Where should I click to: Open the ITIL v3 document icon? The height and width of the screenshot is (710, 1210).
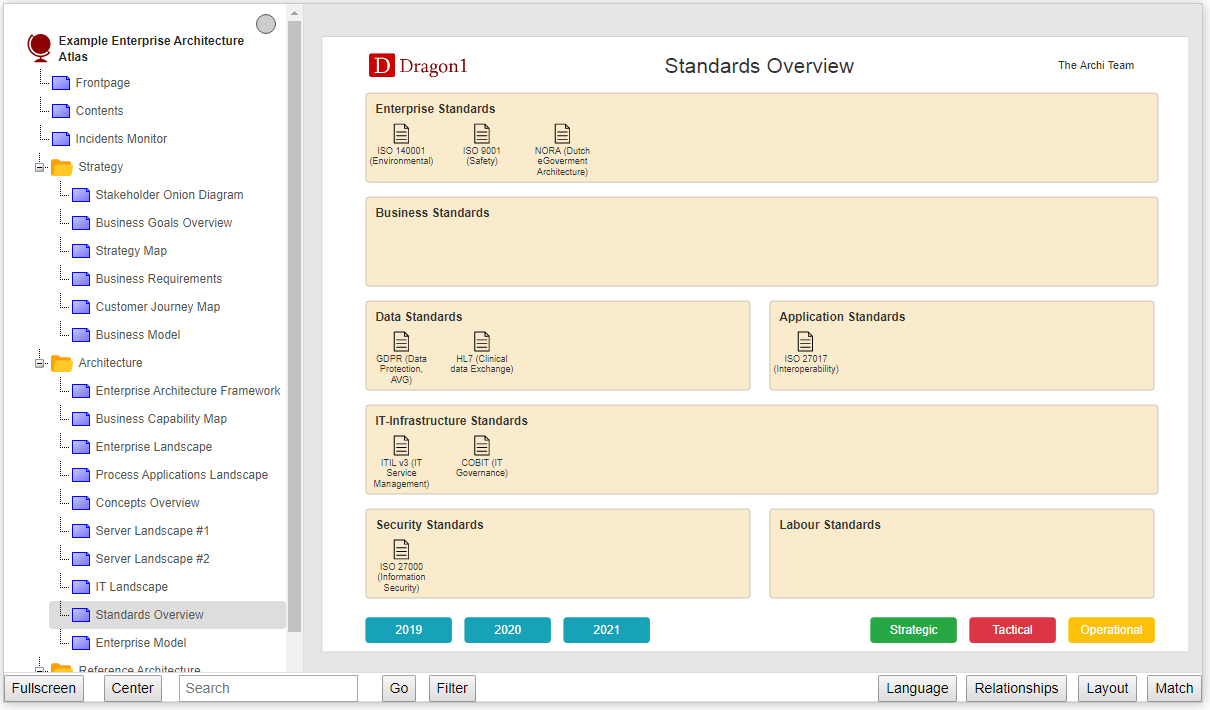click(x=401, y=445)
